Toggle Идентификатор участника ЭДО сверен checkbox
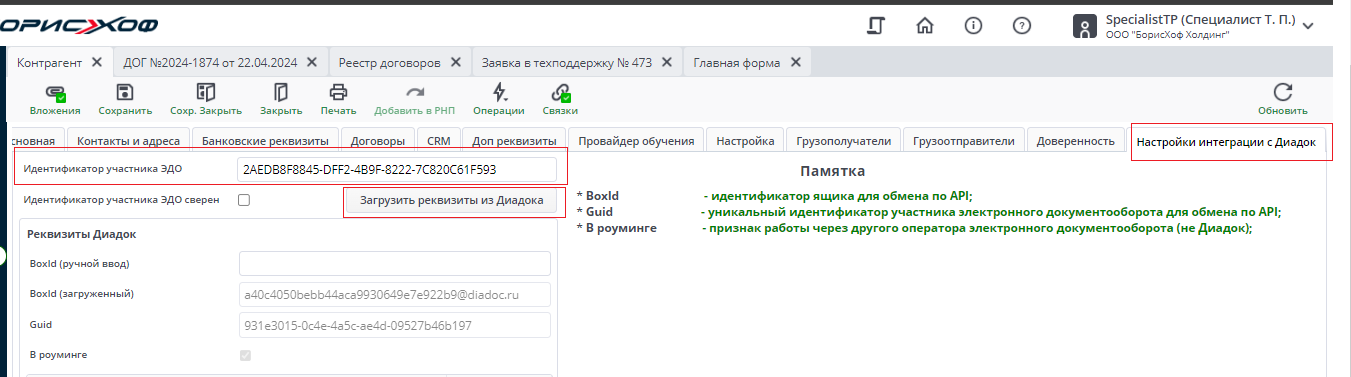The width and height of the screenshot is (1351, 377). coord(244,200)
